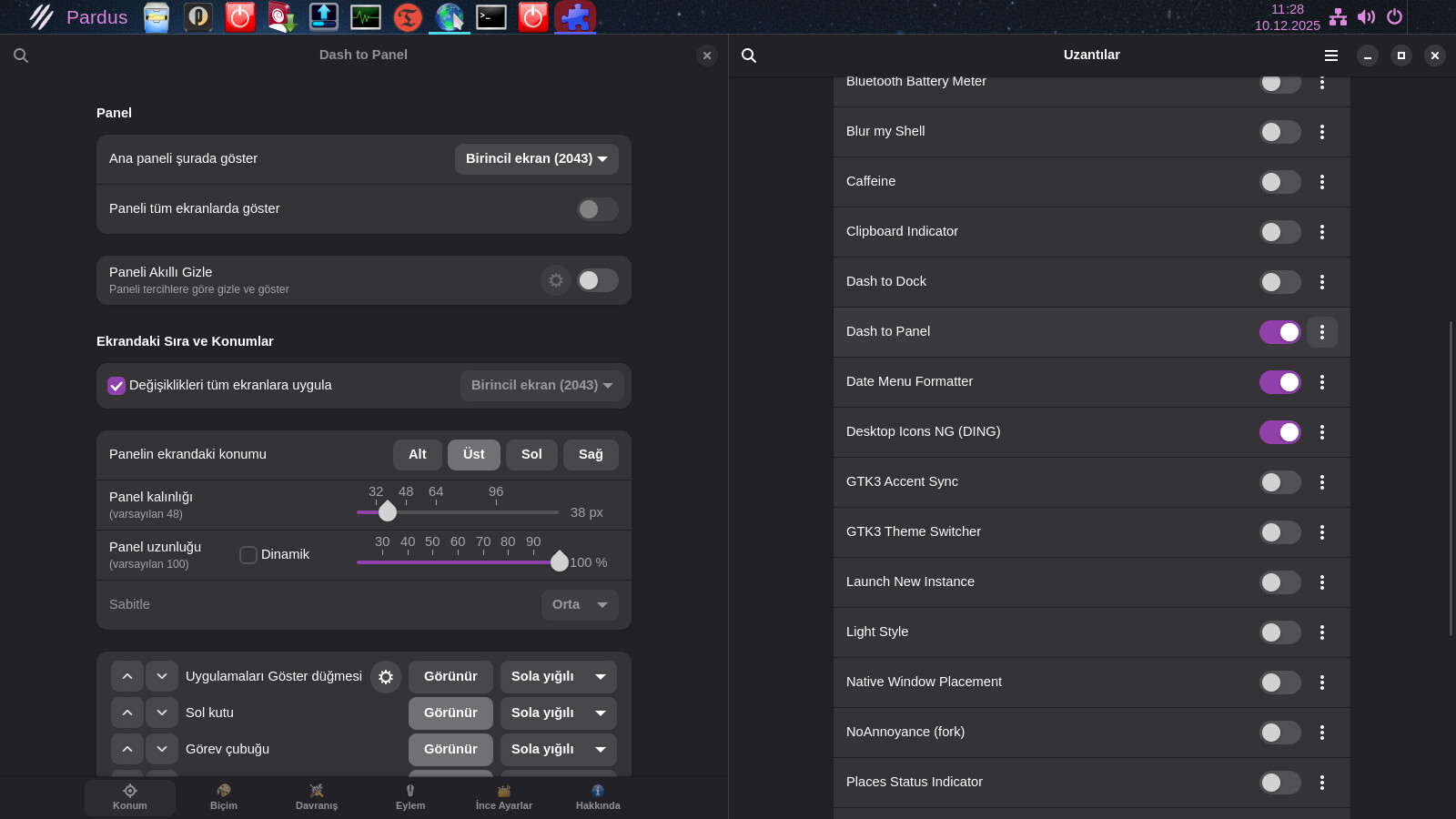Open the Birincil ekran dropdown for Ana paneli
Screen dimensions: 1456x819
[x=536, y=159]
